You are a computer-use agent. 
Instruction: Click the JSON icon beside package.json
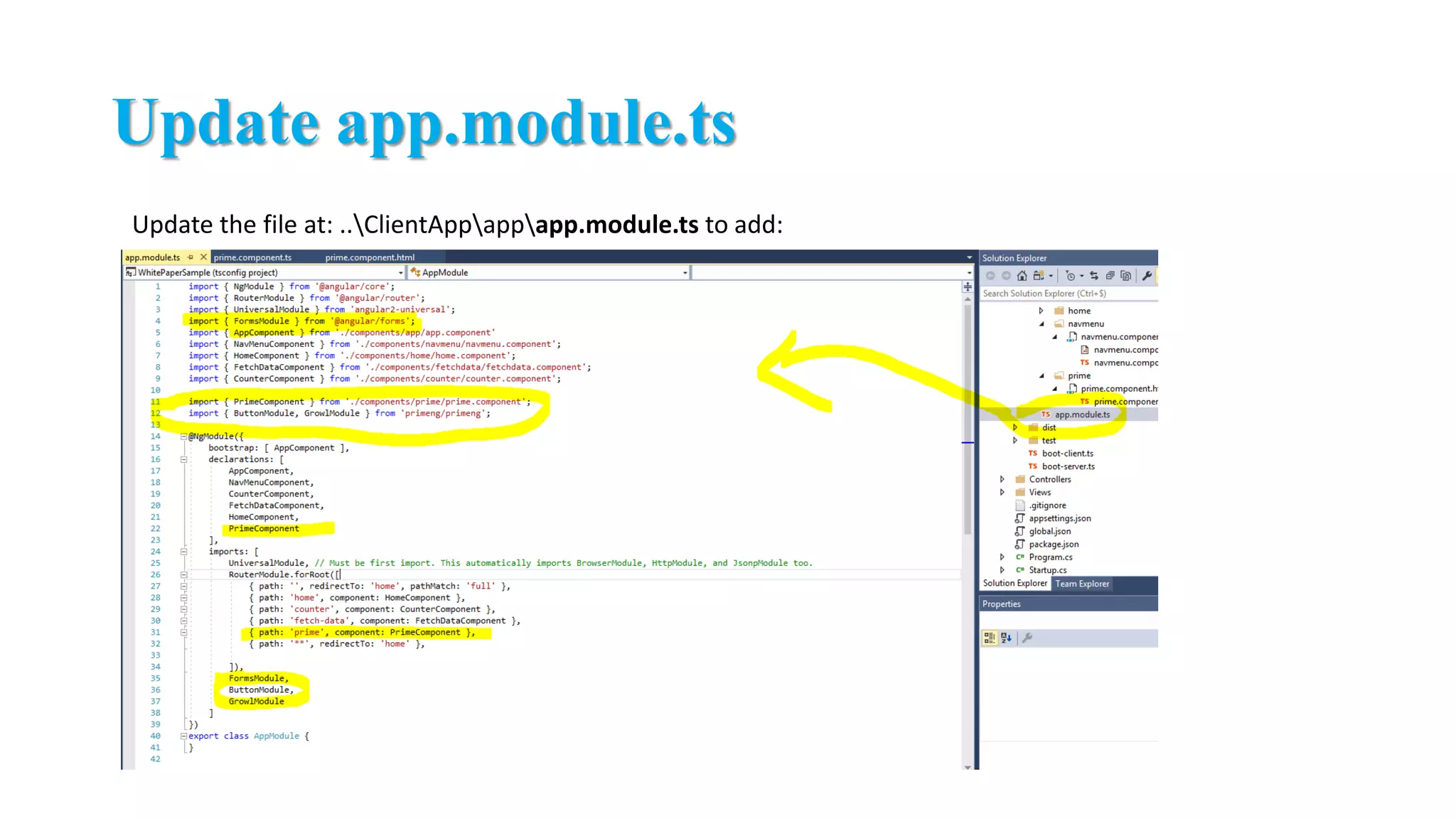click(x=1020, y=545)
